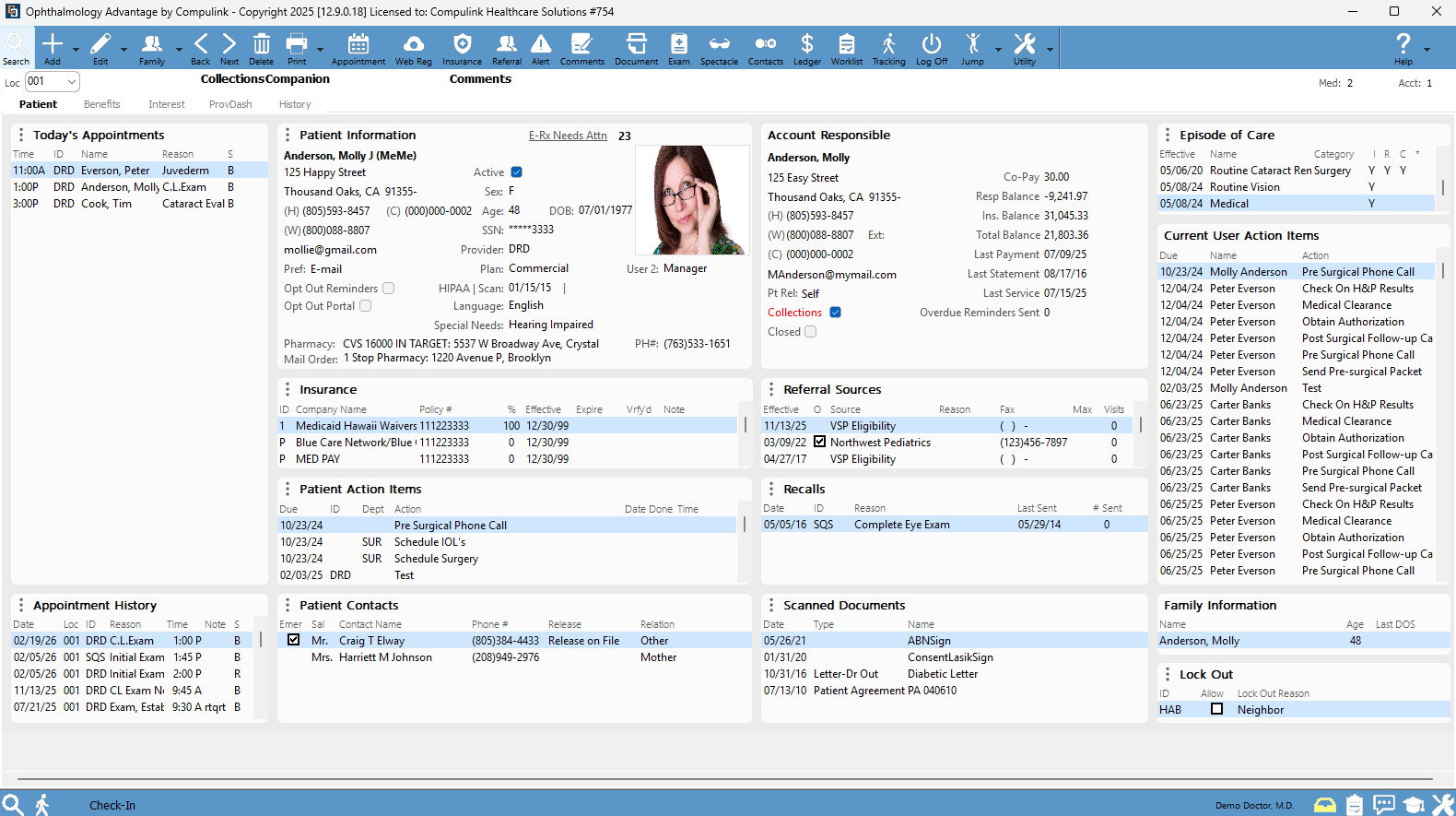Open the Spectacle glasses tool
Viewport: 1456px width, 816px height.
pos(719,48)
